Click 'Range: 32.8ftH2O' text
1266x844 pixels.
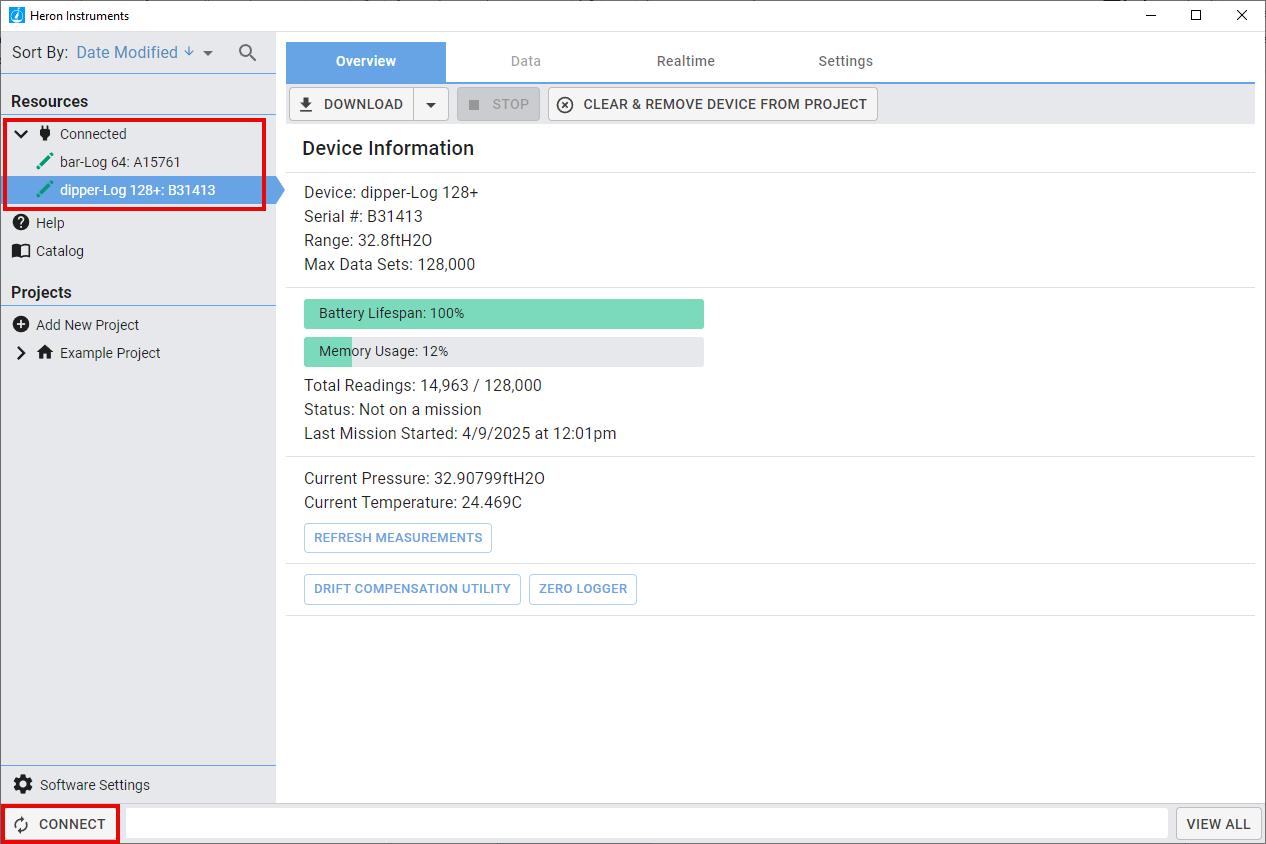[368, 240]
